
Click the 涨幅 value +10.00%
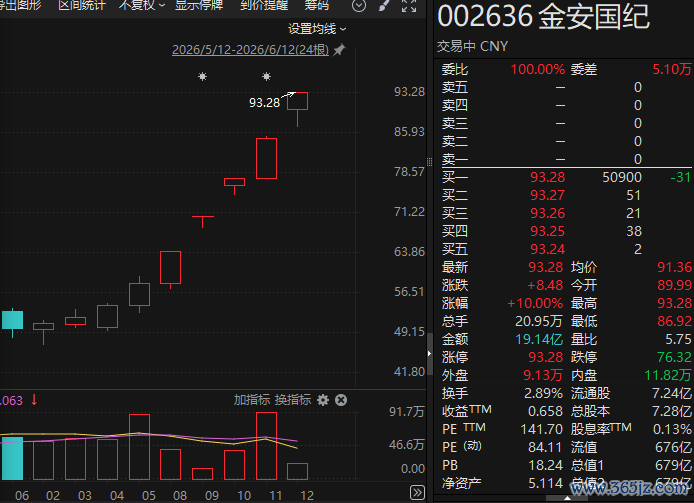click(535, 303)
